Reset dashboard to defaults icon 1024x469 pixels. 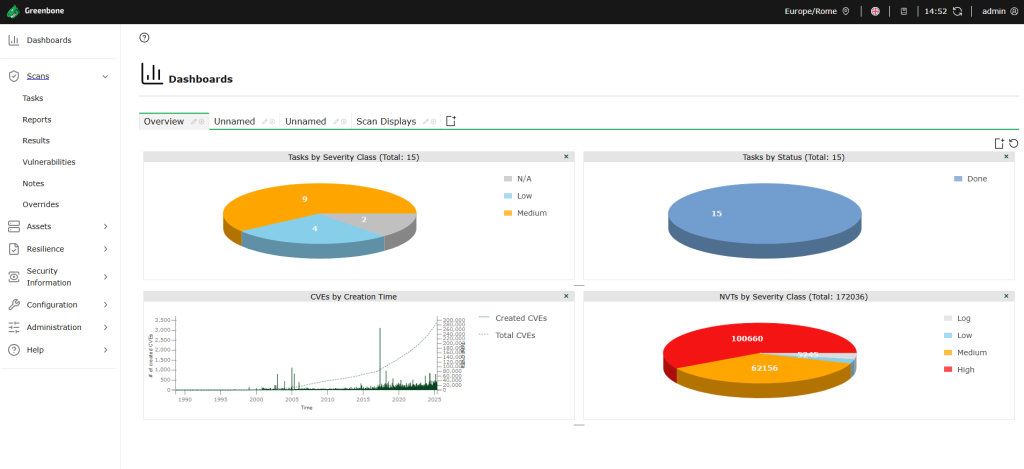tap(1013, 143)
